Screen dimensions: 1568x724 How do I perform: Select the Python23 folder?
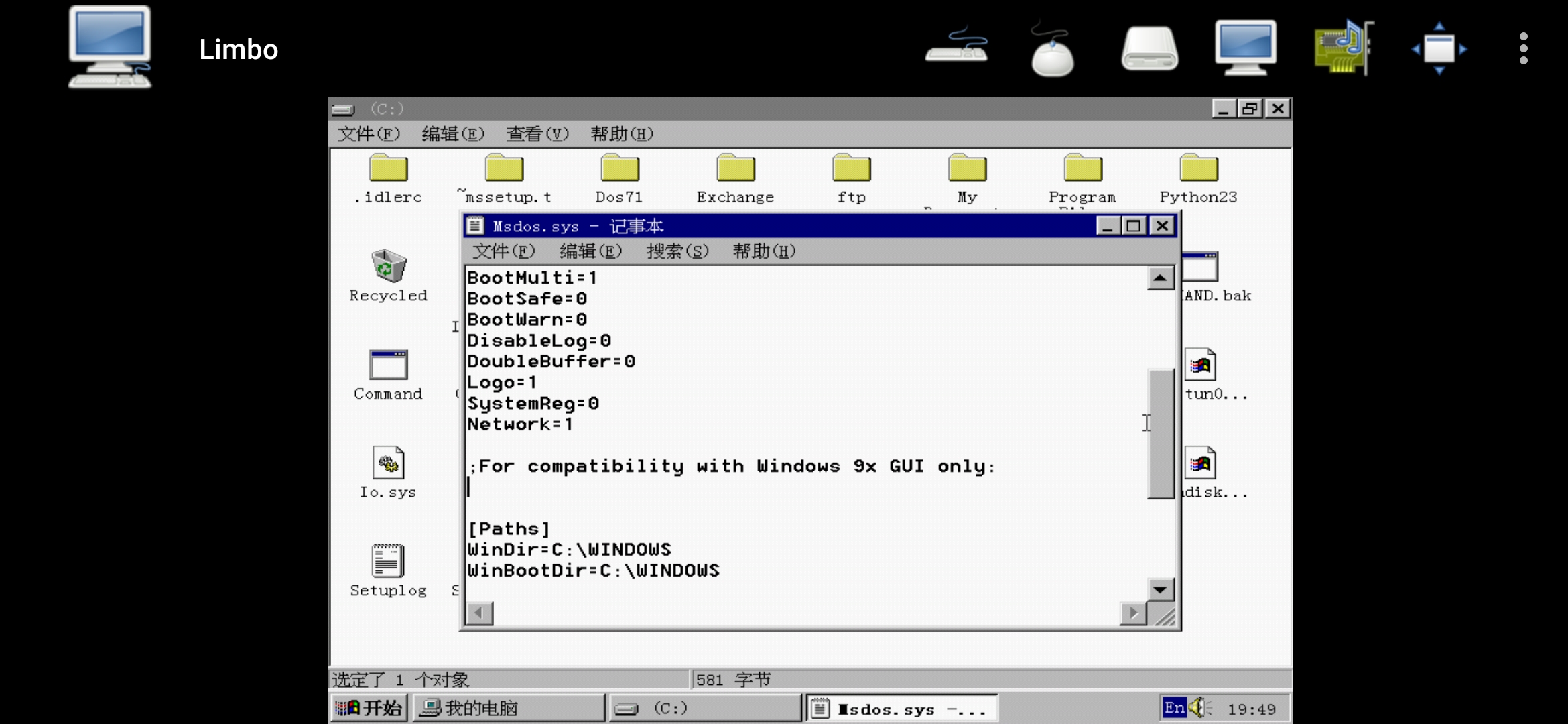1198,169
